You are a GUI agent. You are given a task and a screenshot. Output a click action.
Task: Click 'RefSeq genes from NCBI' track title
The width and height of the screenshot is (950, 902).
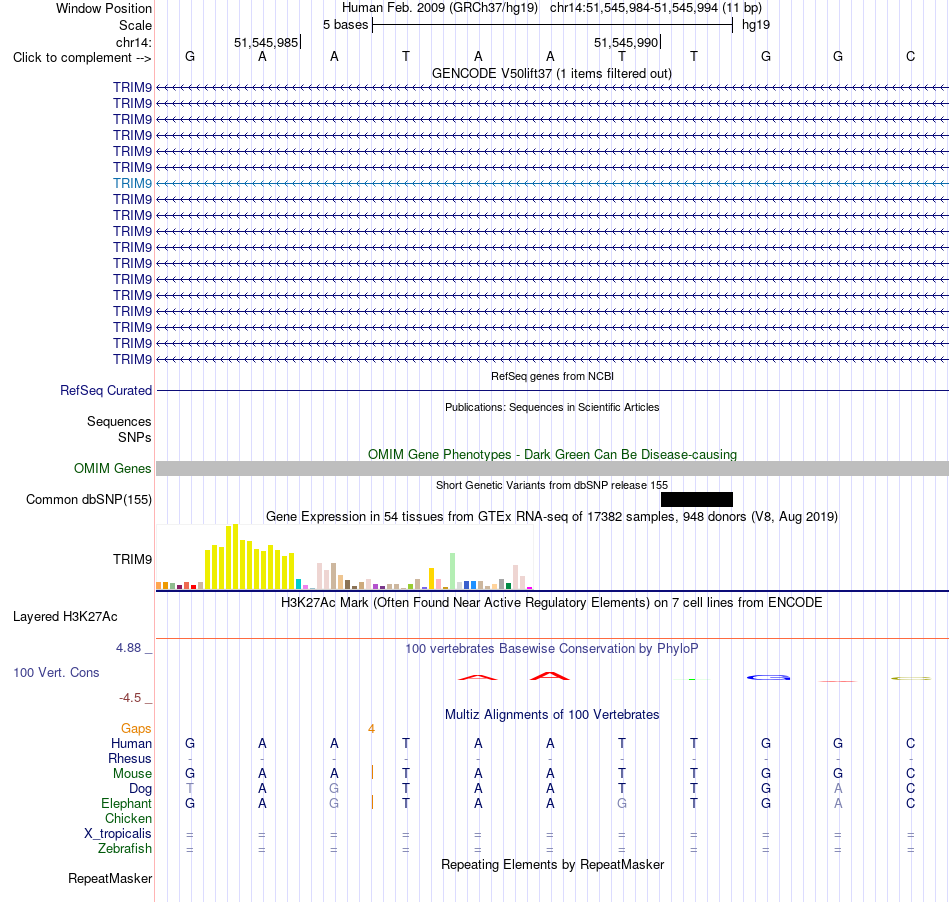coord(552,376)
